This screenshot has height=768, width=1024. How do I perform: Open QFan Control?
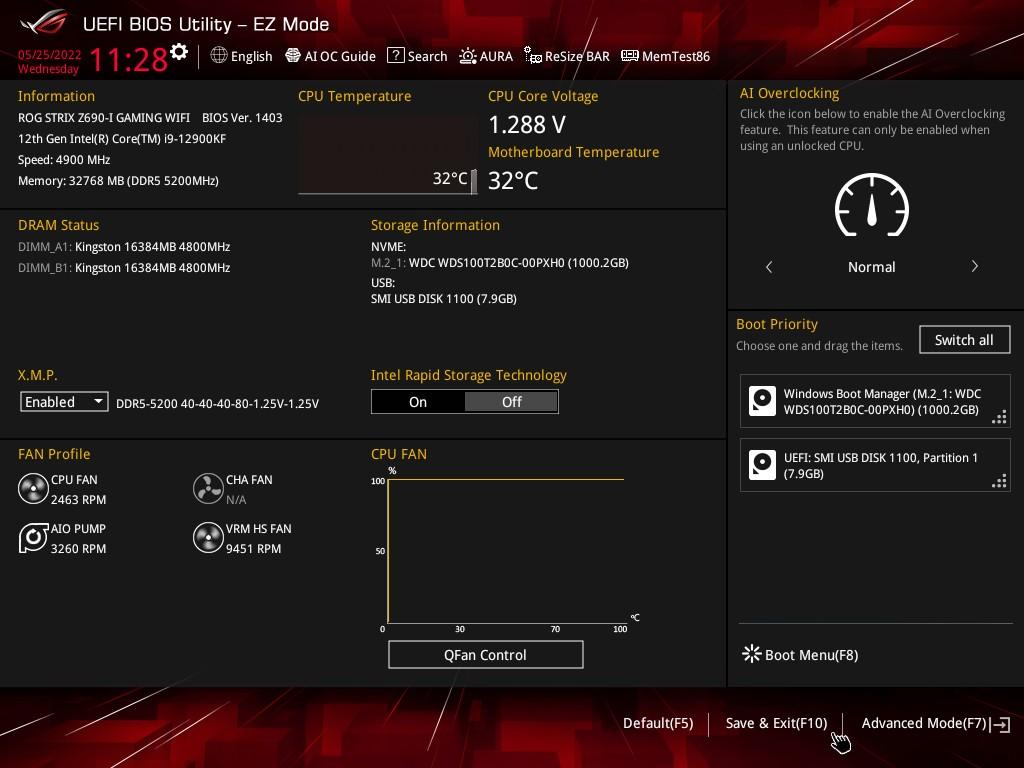click(485, 655)
